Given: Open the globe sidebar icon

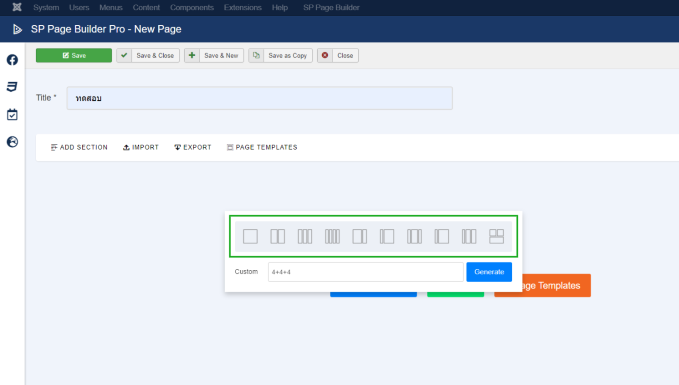Looking at the screenshot, I should click(12, 142).
